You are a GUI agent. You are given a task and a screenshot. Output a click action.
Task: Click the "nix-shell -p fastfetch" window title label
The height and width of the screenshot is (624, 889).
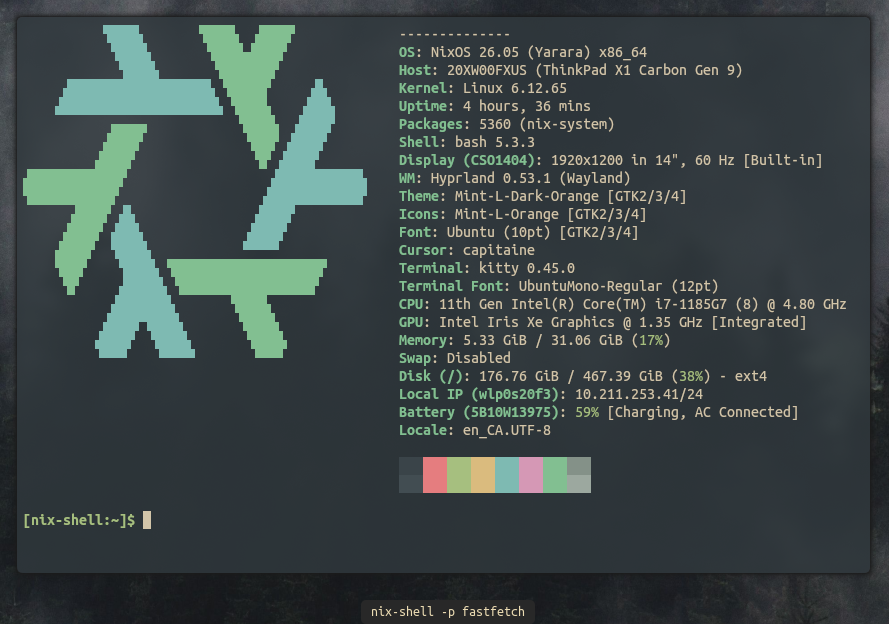point(446,612)
